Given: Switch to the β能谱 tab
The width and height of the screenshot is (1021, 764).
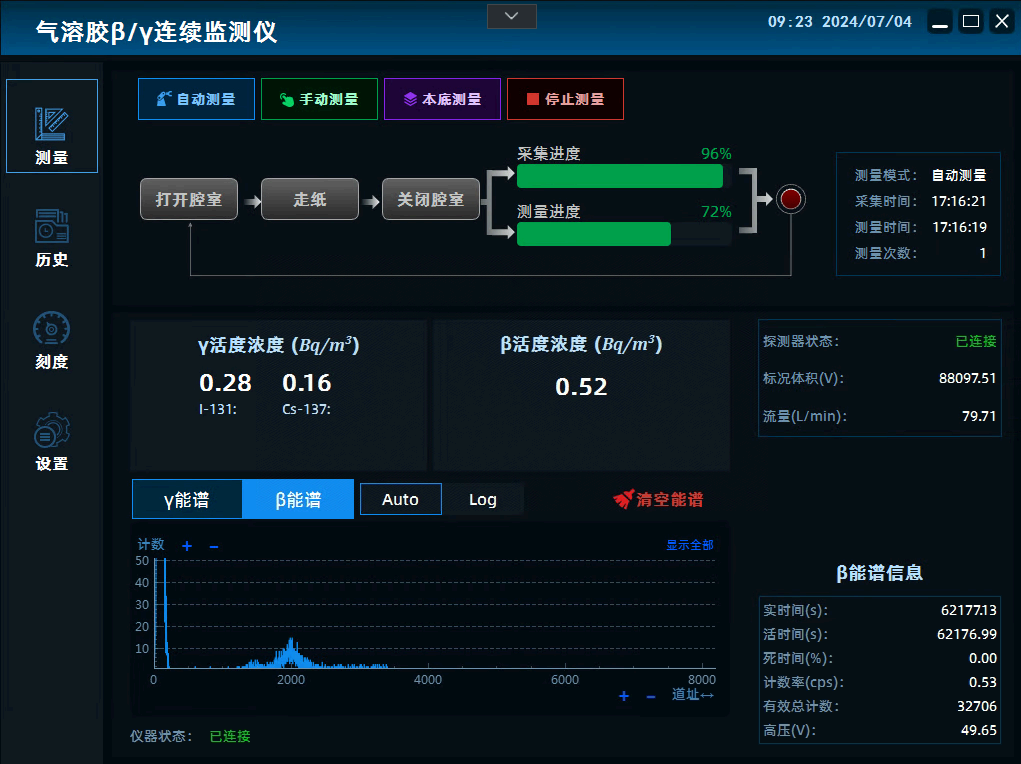Looking at the screenshot, I should click(298, 499).
